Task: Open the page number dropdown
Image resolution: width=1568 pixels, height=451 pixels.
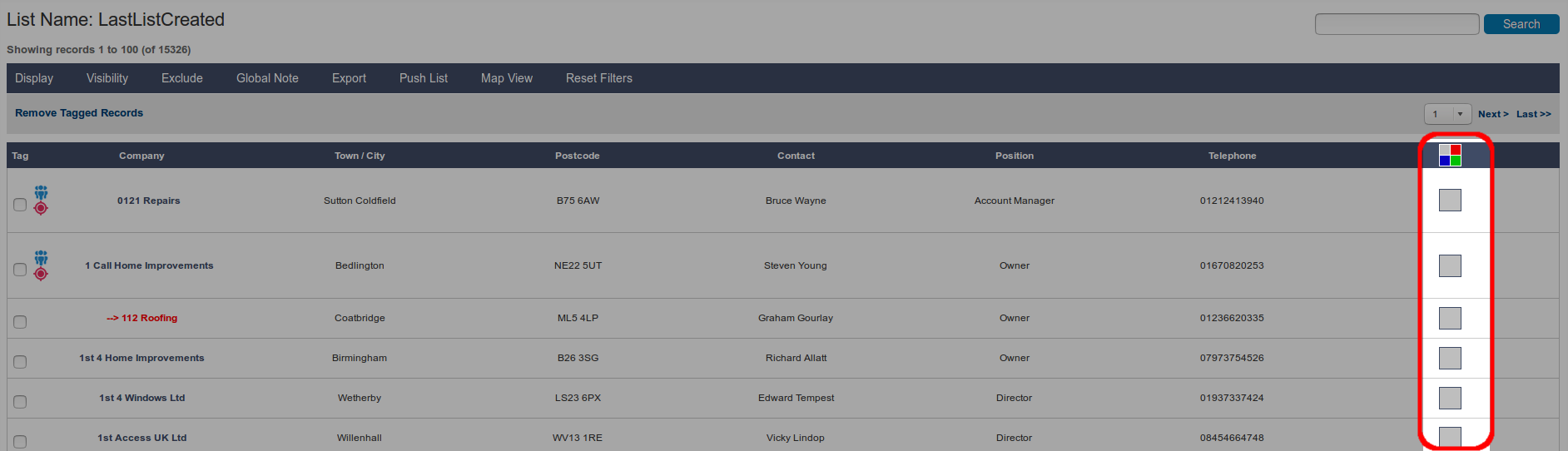Action: pyautogui.click(x=1447, y=114)
